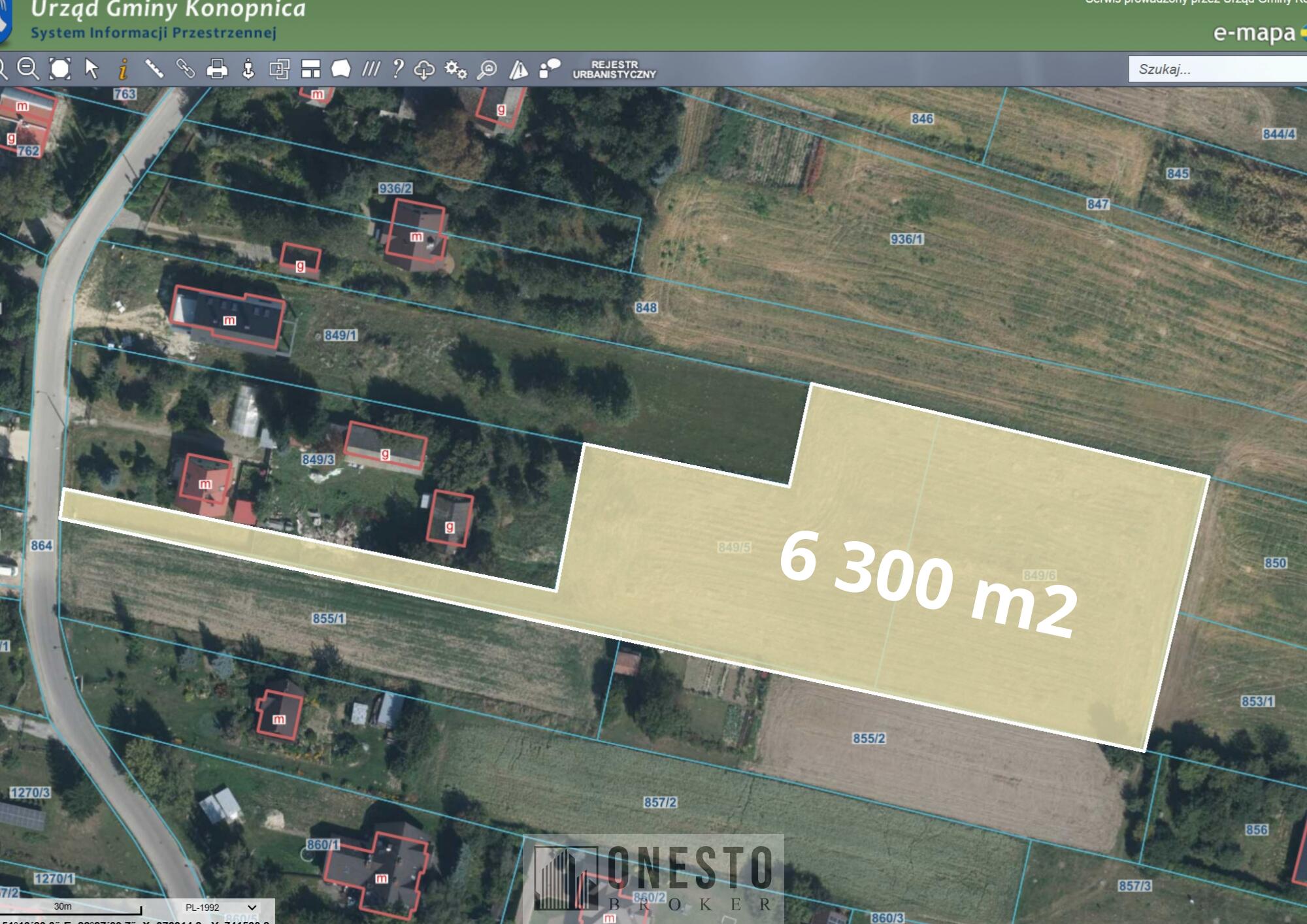Click the layout panels icon
1307x924 pixels.
click(x=311, y=69)
